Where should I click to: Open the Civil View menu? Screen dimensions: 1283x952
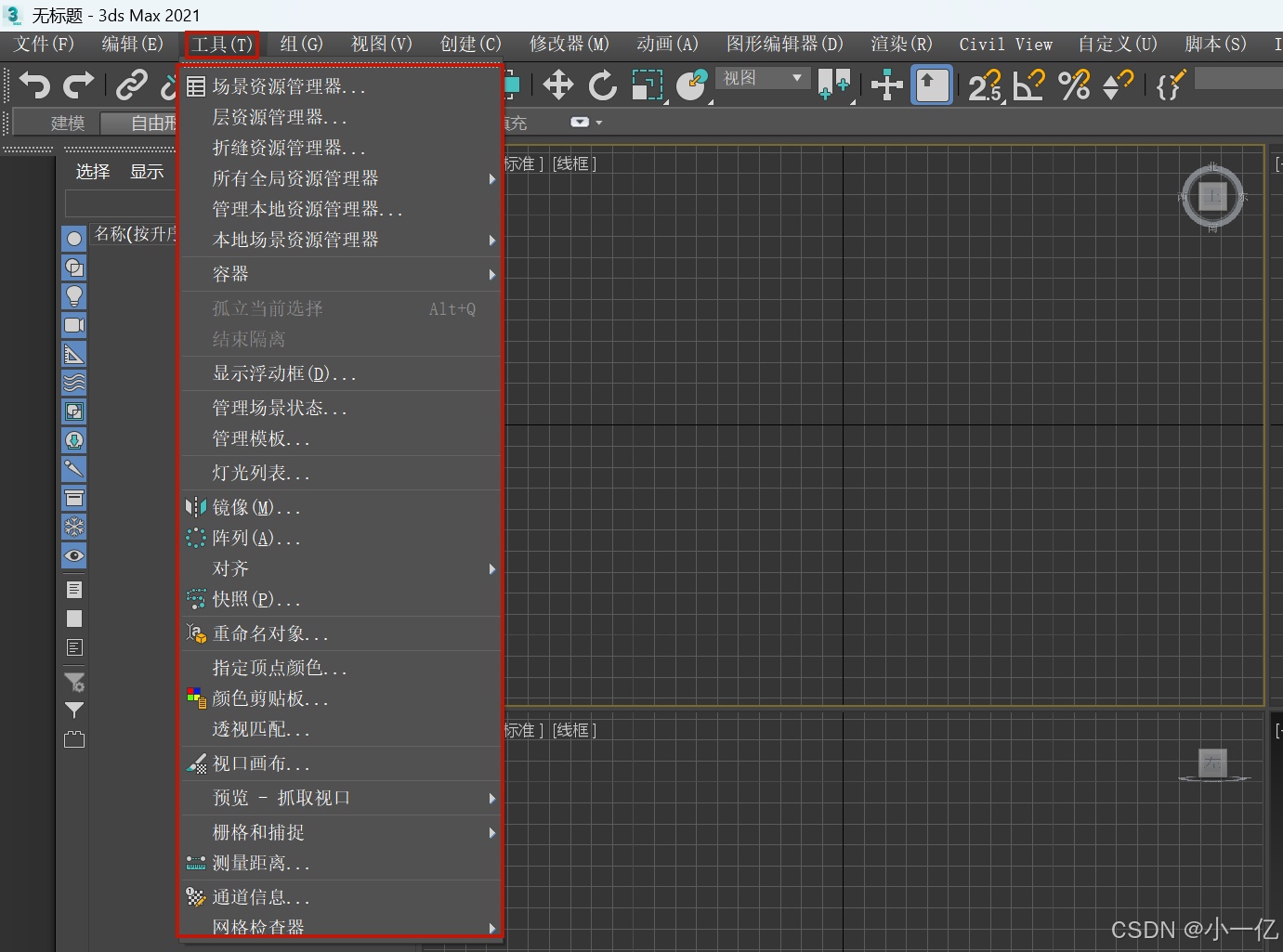[x=1005, y=44]
